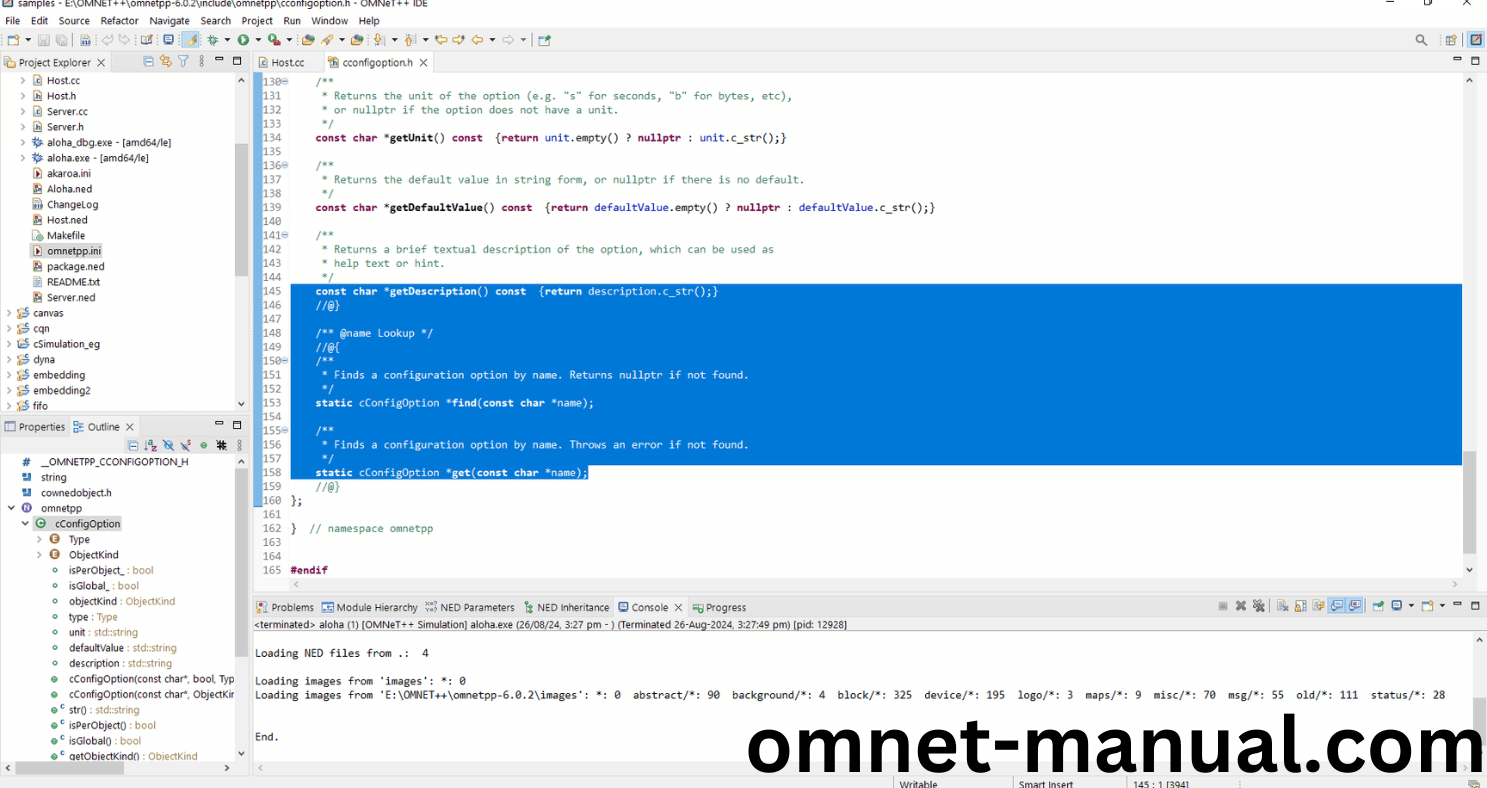Click the search magnifier icon at top right
This screenshot has height=788, width=1487.
pyautogui.click(x=1421, y=40)
